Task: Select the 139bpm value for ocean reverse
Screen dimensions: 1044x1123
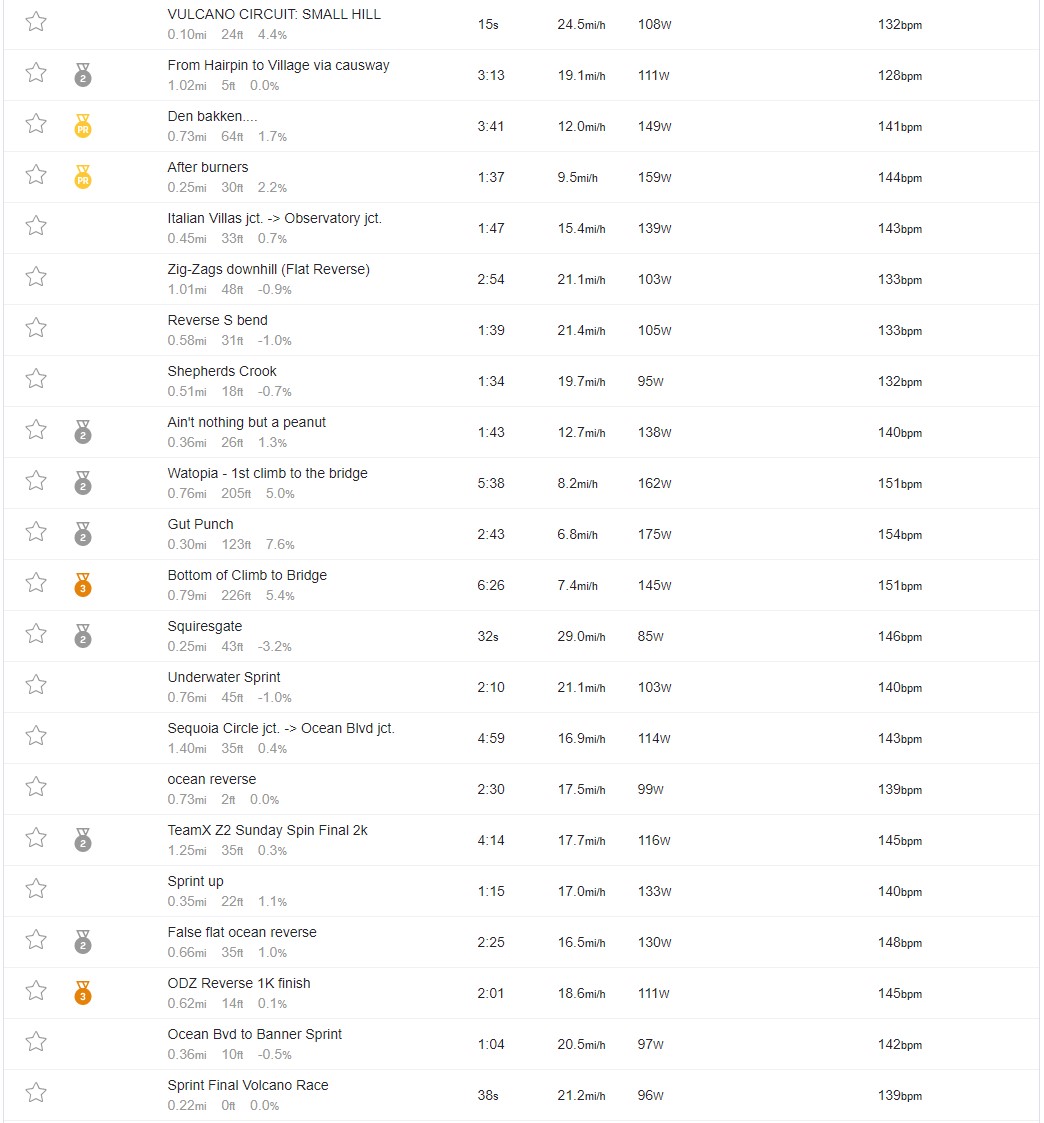Action: point(900,789)
